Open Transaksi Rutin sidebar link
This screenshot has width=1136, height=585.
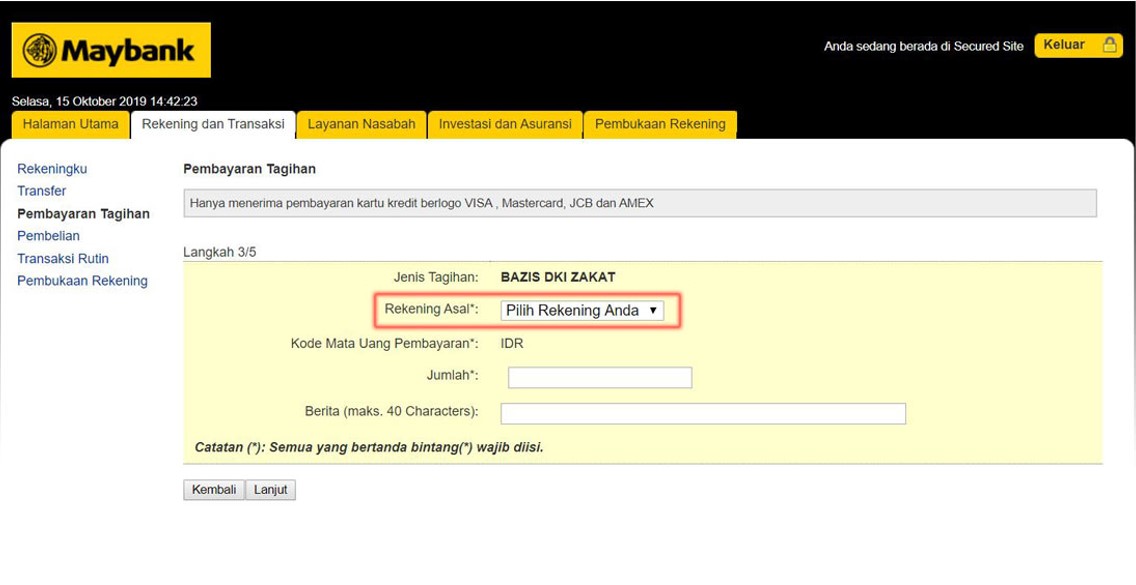[63, 259]
